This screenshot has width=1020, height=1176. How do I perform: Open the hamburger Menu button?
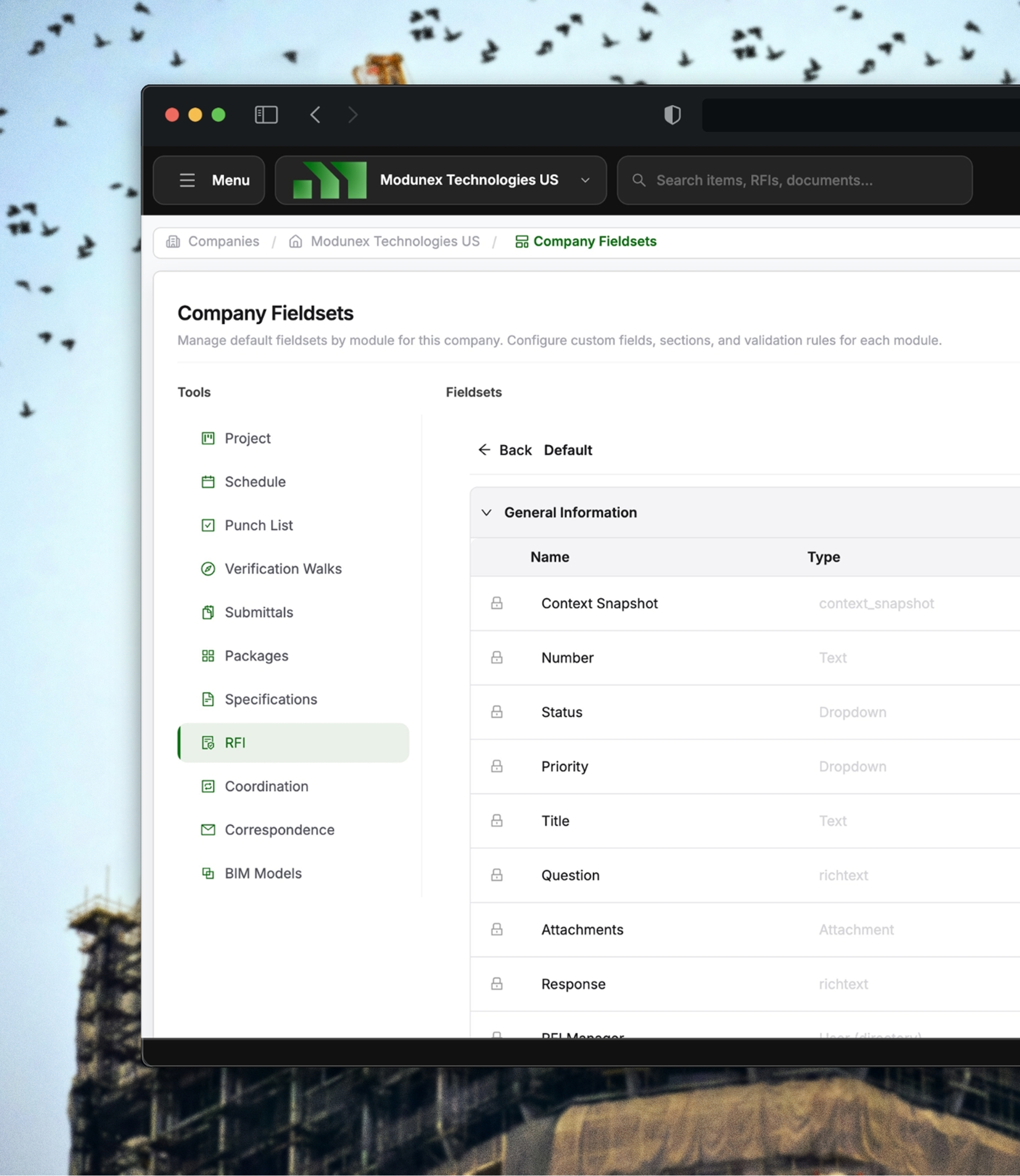(x=209, y=180)
